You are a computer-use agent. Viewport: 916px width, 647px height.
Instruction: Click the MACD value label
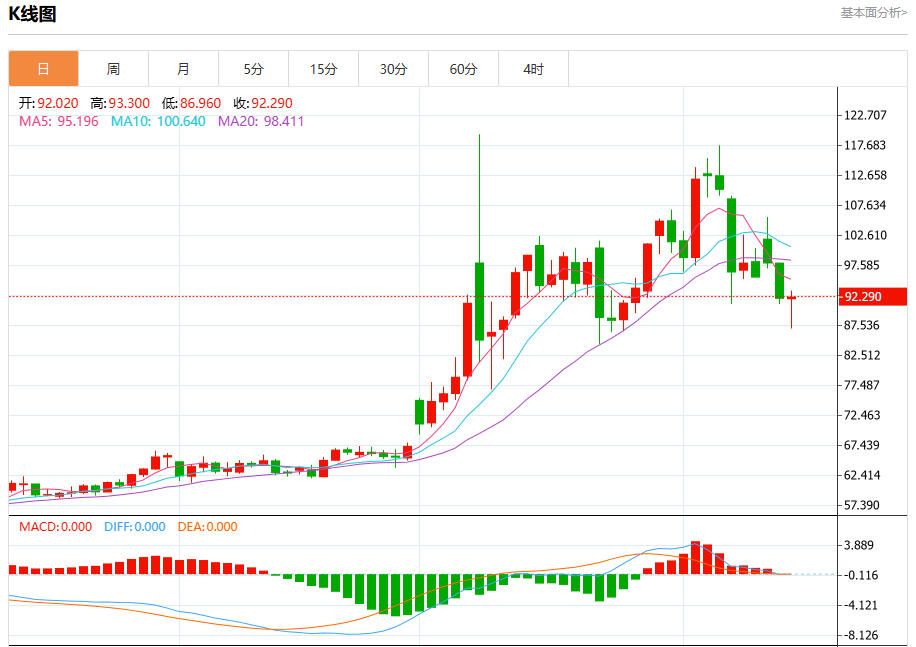click(x=55, y=527)
